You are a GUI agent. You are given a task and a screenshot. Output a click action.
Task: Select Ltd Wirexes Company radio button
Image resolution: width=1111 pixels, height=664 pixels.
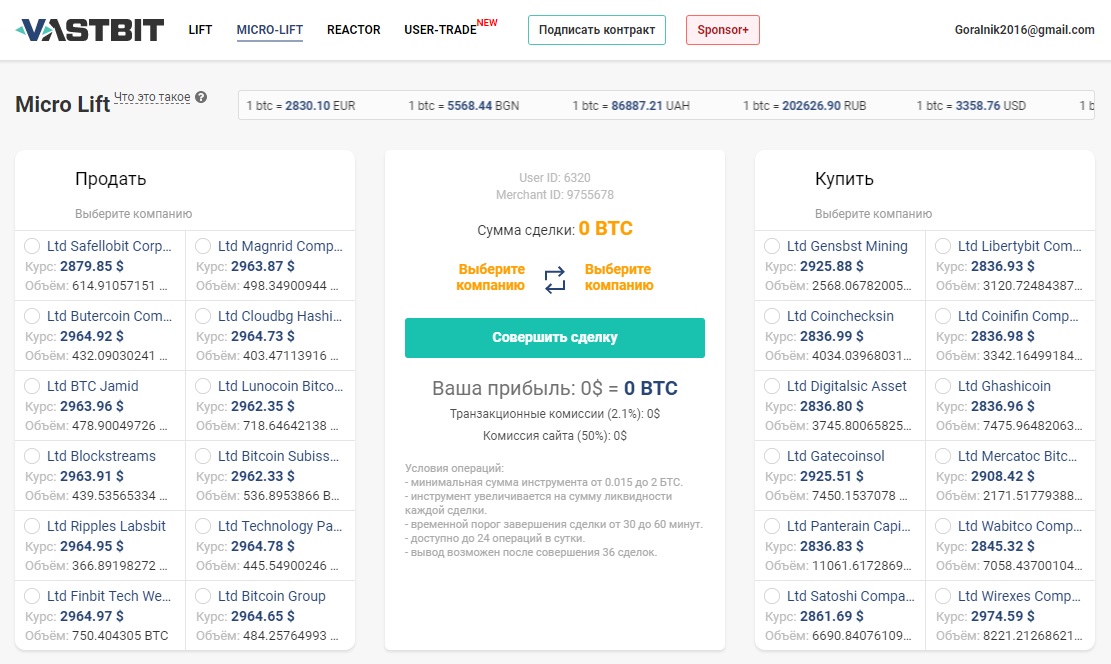click(943, 596)
